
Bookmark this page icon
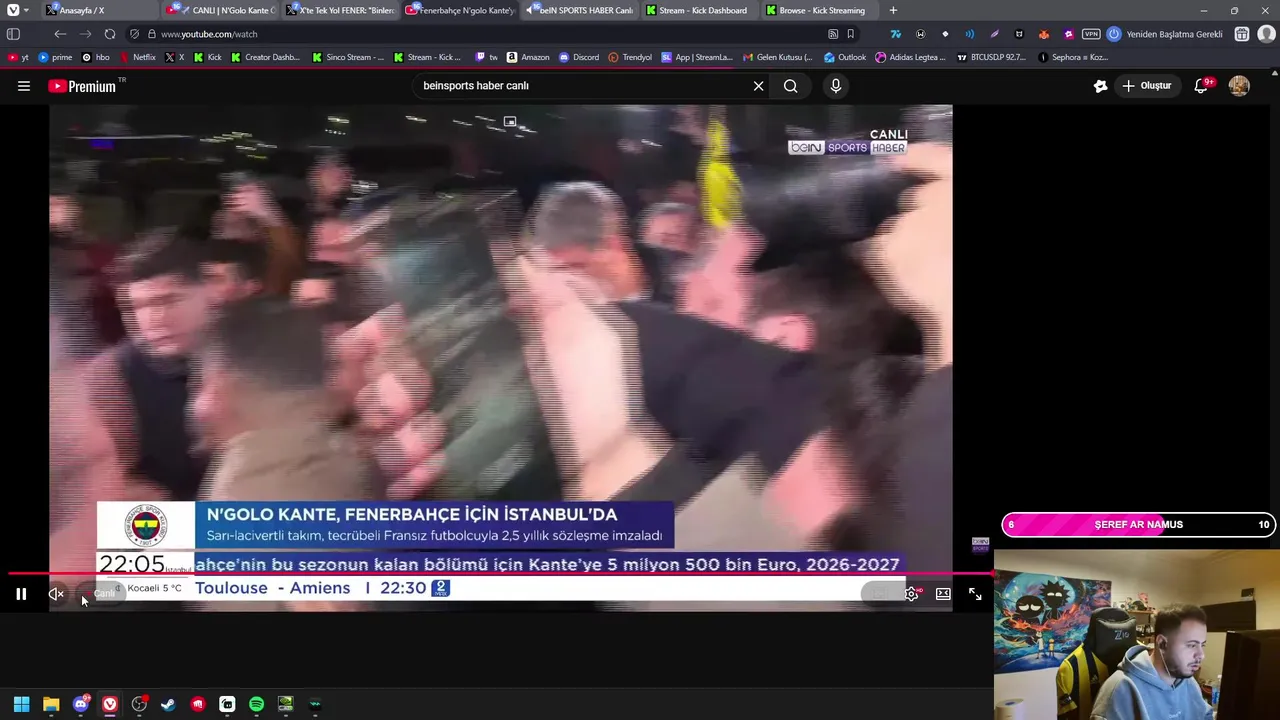[851, 34]
